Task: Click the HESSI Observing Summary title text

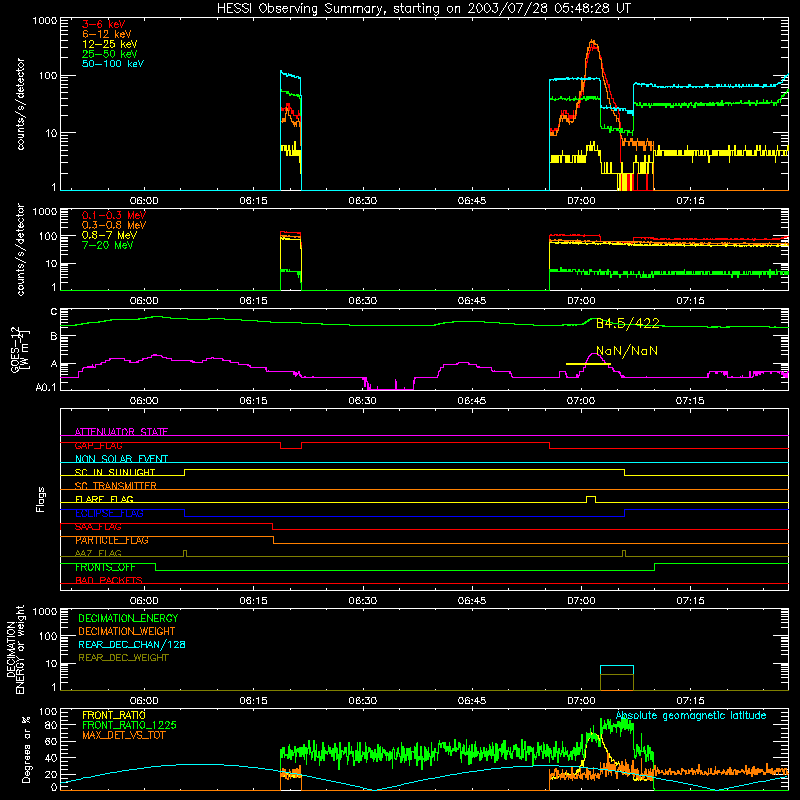Action: 423,9
